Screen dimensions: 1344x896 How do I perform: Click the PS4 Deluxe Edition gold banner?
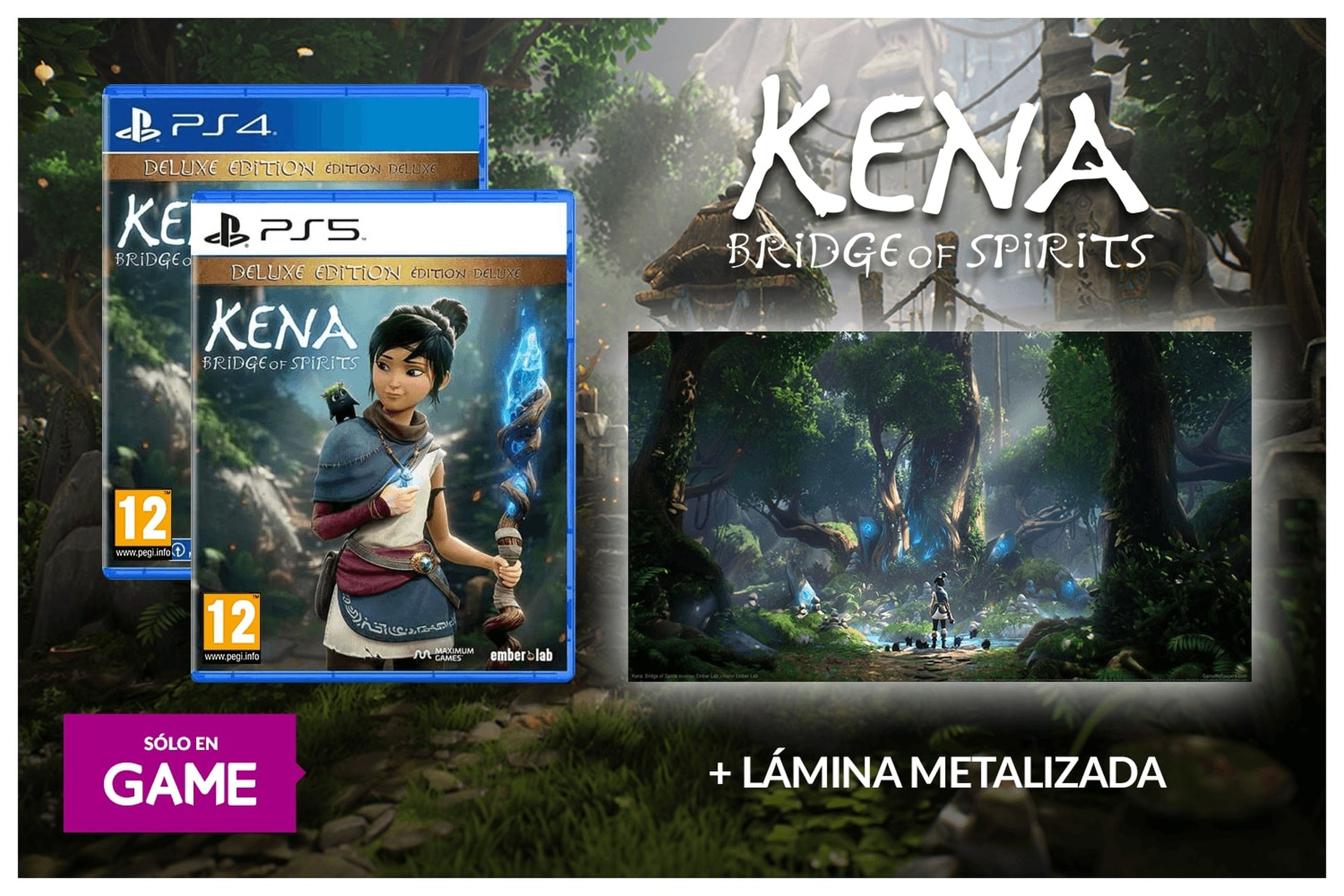[290, 168]
